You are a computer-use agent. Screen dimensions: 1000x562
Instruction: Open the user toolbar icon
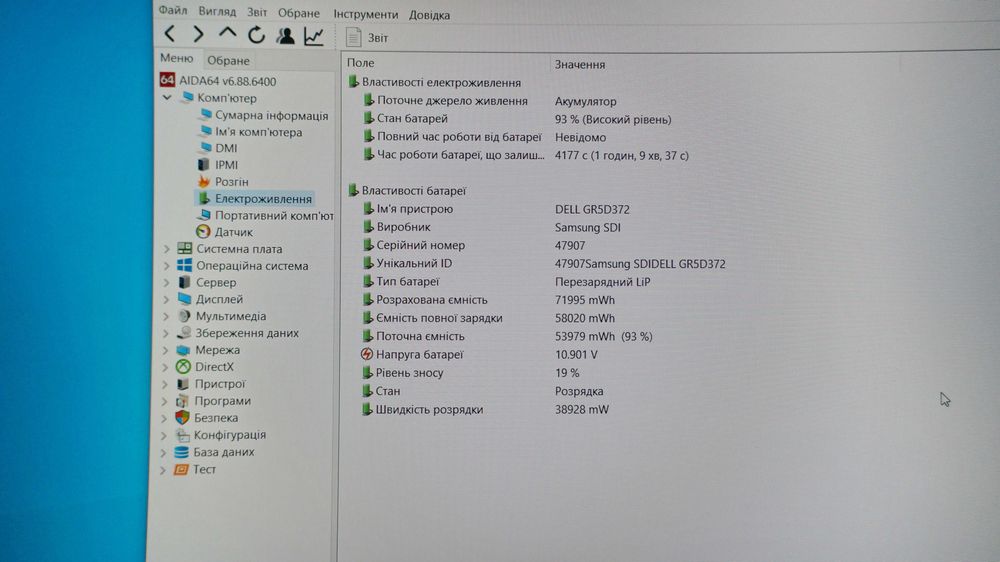coord(285,36)
